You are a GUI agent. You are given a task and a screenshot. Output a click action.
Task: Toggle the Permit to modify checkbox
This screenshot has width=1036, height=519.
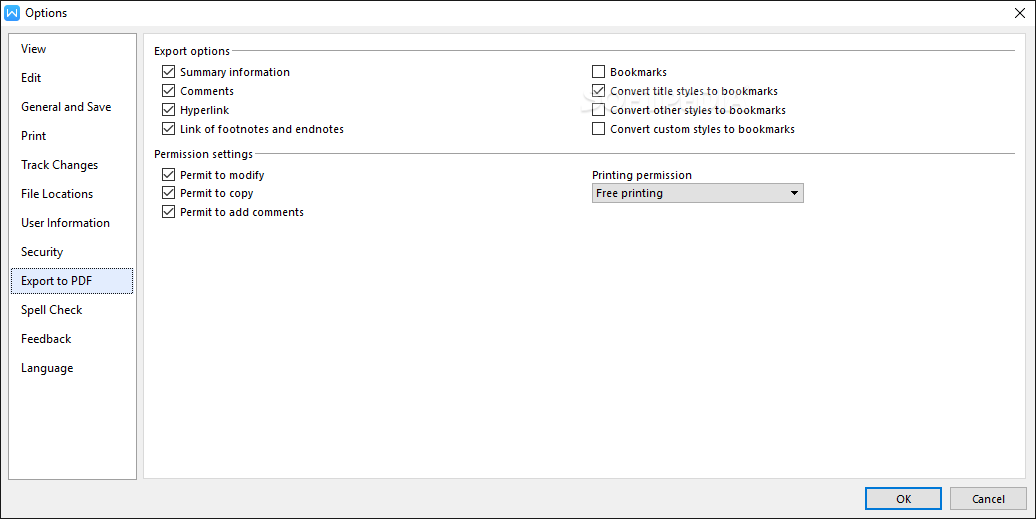point(168,174)
